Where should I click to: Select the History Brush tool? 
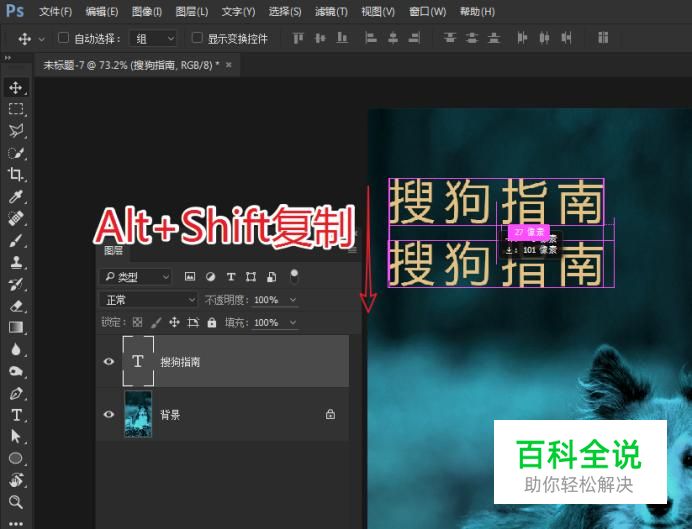tap(16, 284)
